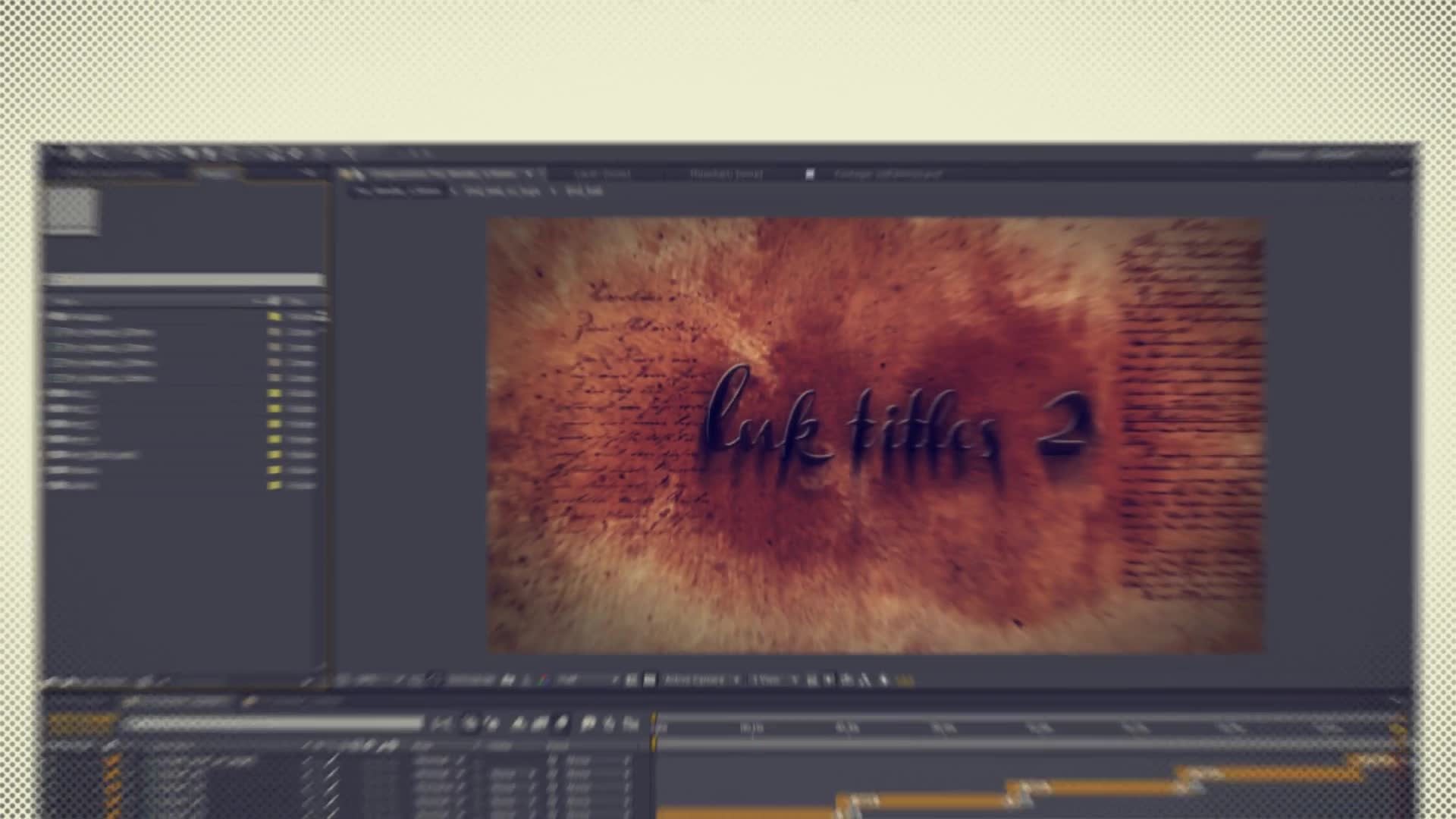Toggle Auto-keyframe in timeline header
Viewport: 1456px width, 819px height.
[609, 725]
